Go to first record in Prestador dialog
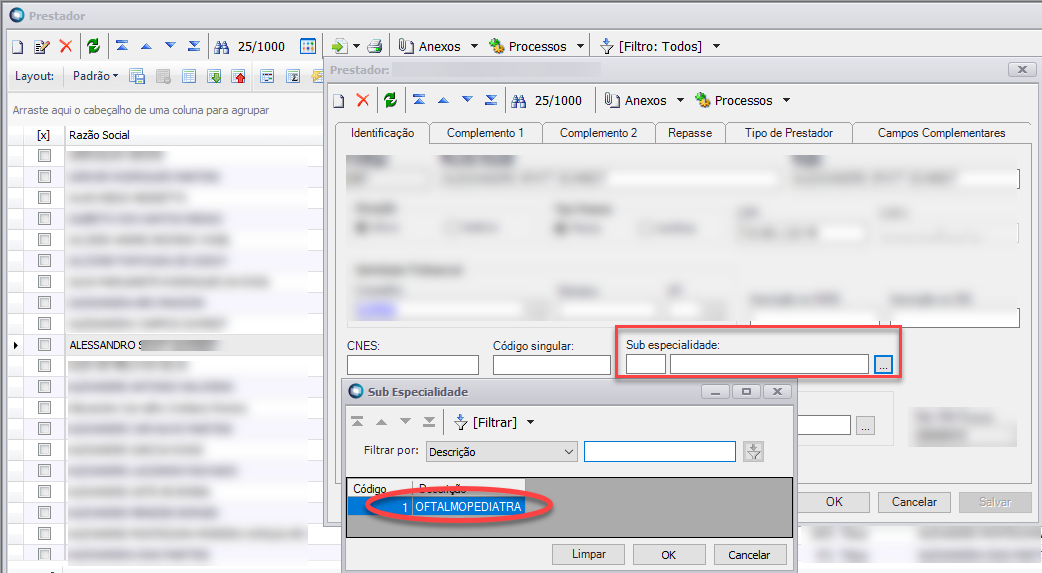Image resolution: width=1042 pixels, height=573 pixels. pyautogui.click(x=419, y=100)
